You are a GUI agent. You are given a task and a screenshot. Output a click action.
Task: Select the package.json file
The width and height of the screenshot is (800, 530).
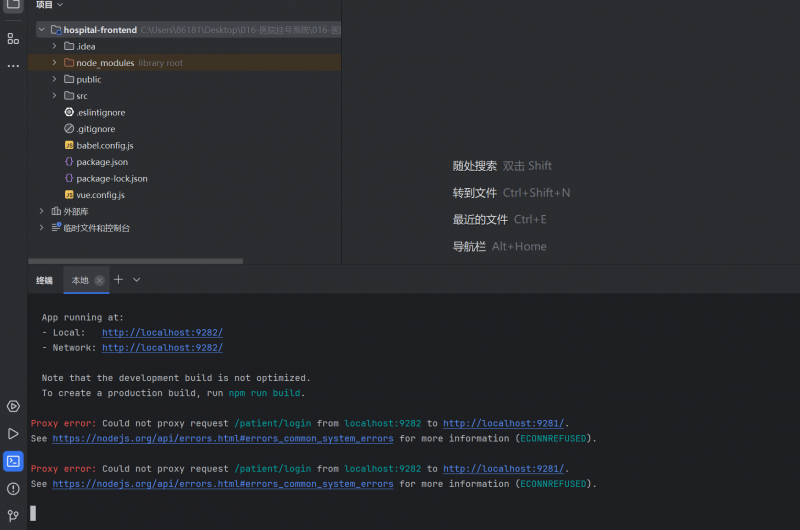(x=102, y=162)
